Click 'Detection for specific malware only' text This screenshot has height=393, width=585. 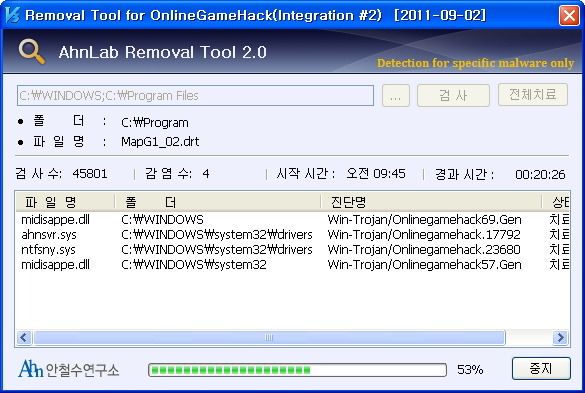[475, 63]
